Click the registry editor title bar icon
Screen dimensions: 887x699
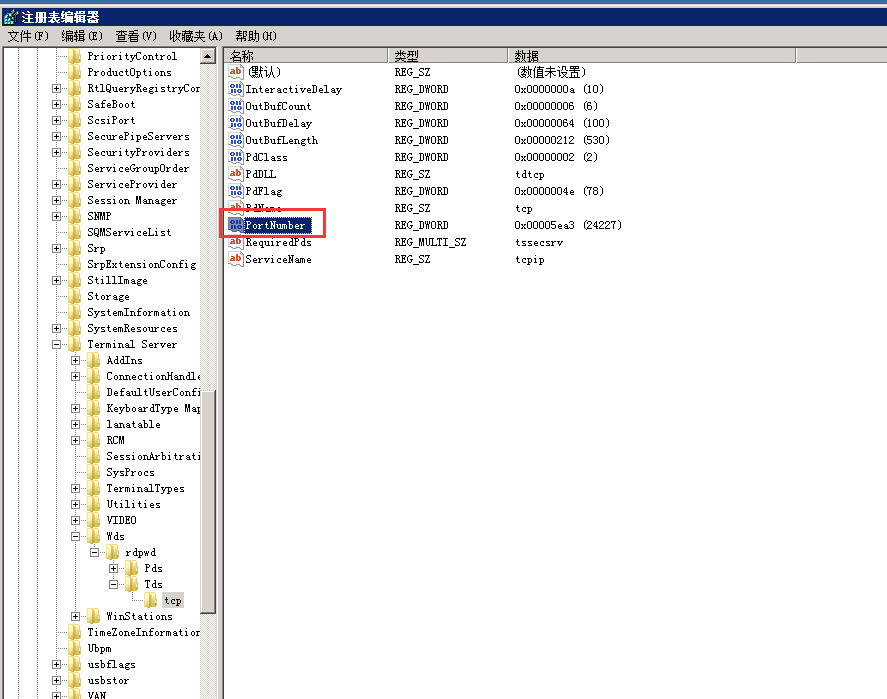10,17
